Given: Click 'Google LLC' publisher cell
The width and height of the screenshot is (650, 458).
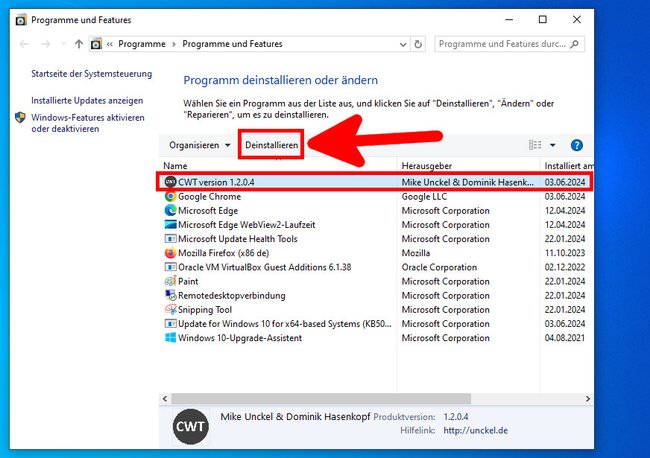Looking at the screenshot, I should point(424,196).
